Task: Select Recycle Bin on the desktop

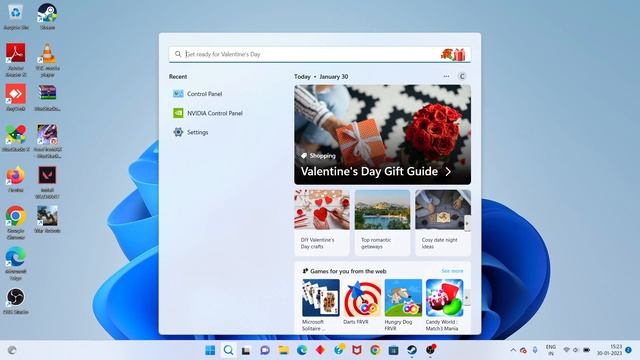Action: [x=16, y=16]
